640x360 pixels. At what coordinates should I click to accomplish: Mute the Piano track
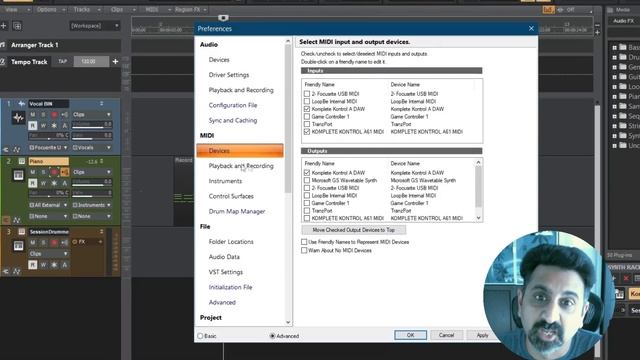tap(33, 172)
